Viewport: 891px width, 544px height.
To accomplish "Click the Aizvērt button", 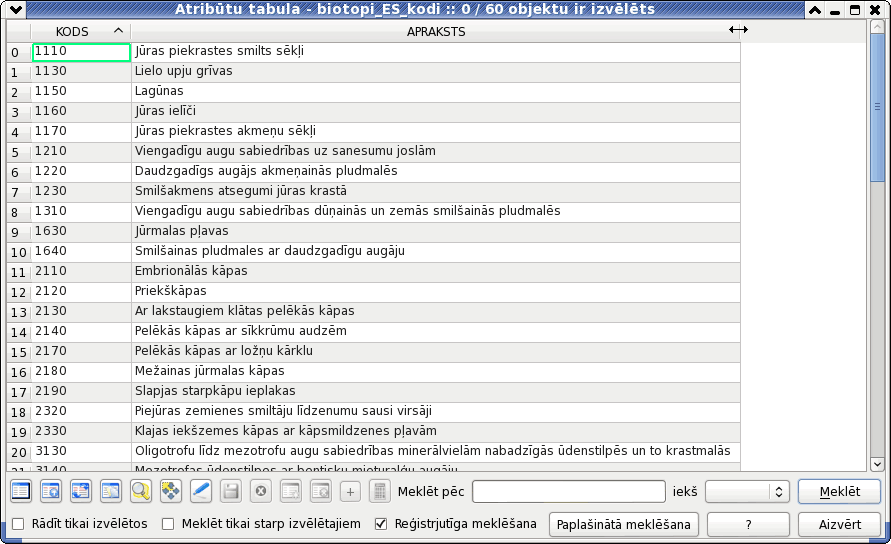I will 839,524.
